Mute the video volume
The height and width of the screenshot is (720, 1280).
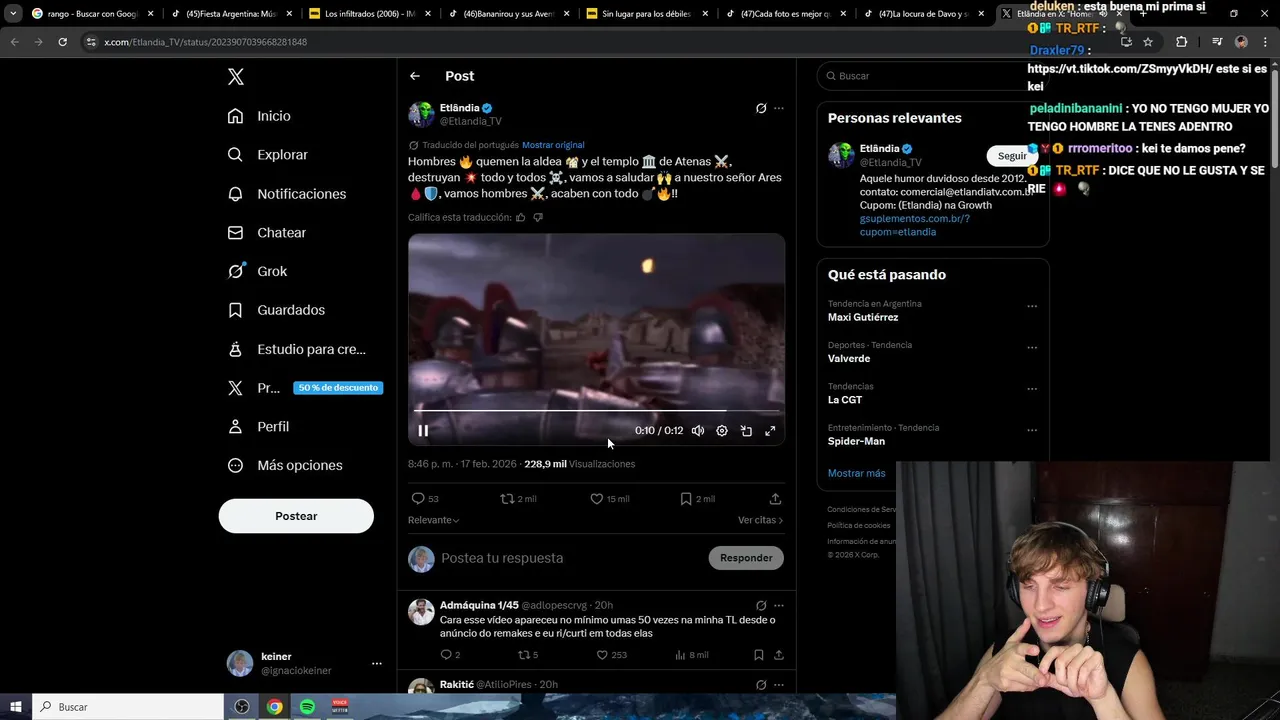coord(698,431)
